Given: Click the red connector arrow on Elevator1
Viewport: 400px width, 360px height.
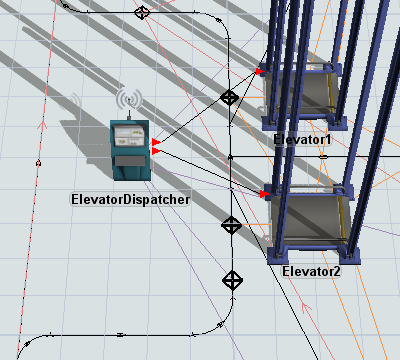Looking at the screenshot, I should coord(260,71).
